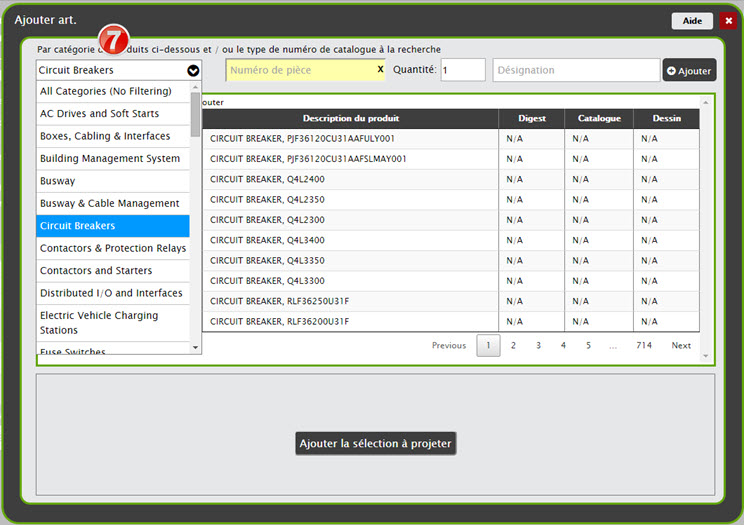Select row CIRCUIT BREAKER, Q4L3350
744x525 pixels.
tap(451, 261)
